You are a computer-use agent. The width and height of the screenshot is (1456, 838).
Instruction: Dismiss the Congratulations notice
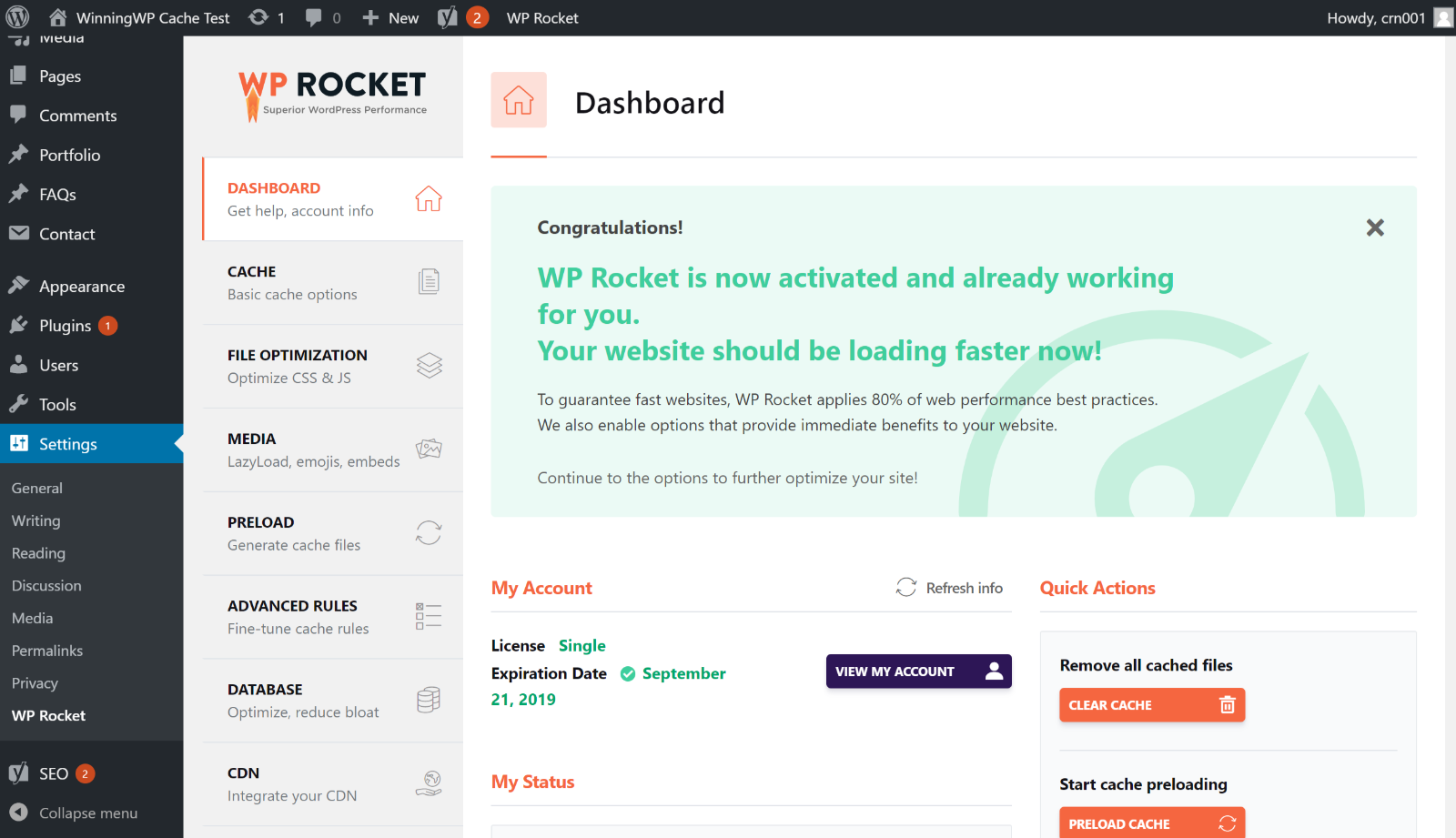coord(1375,227)
